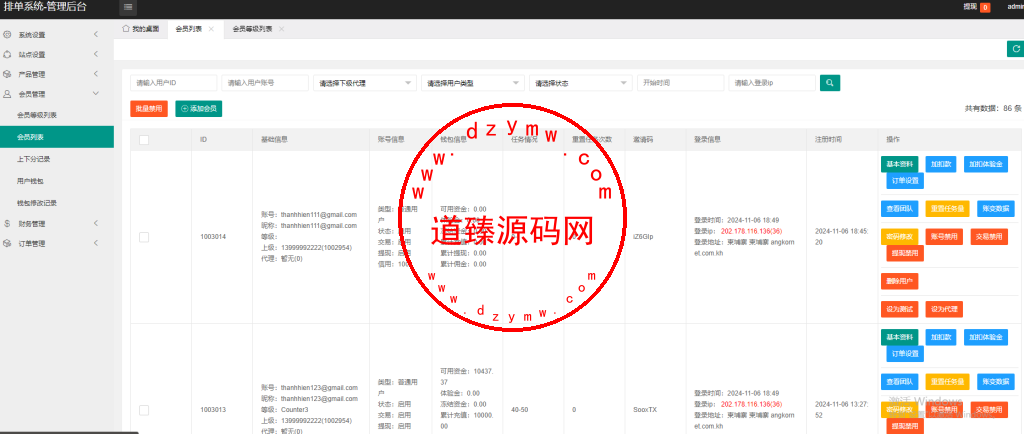This screenshot has height=434, width=1024.
Task: Open the 请选择用户类型 dropdown
Action: point(473,83)
